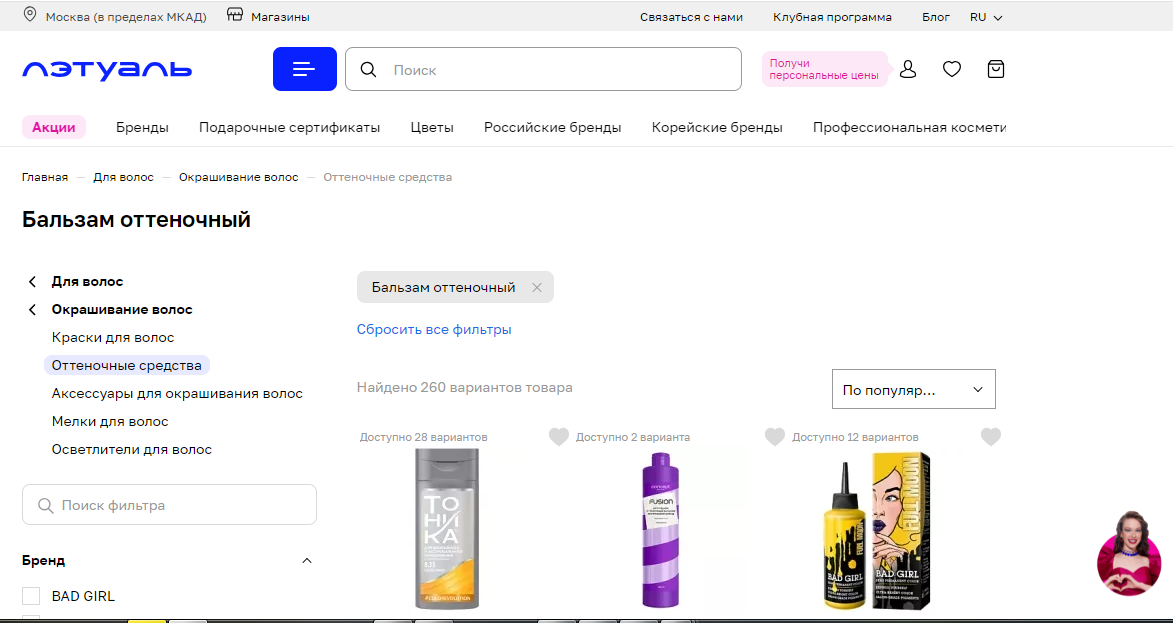Go back arrow next to Для волос
The width and height of the screenshot is (1173, 623).
[32, 282]
